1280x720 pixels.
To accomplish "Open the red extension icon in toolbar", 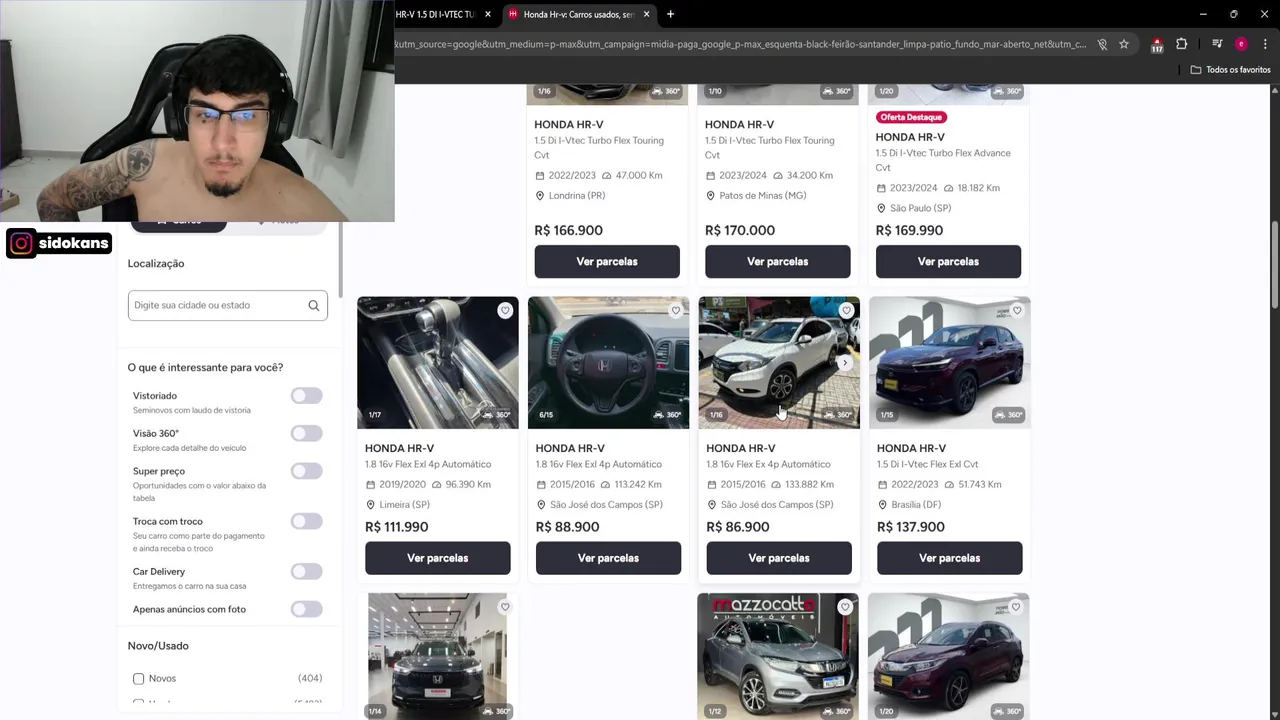I will pos(1157,45).
